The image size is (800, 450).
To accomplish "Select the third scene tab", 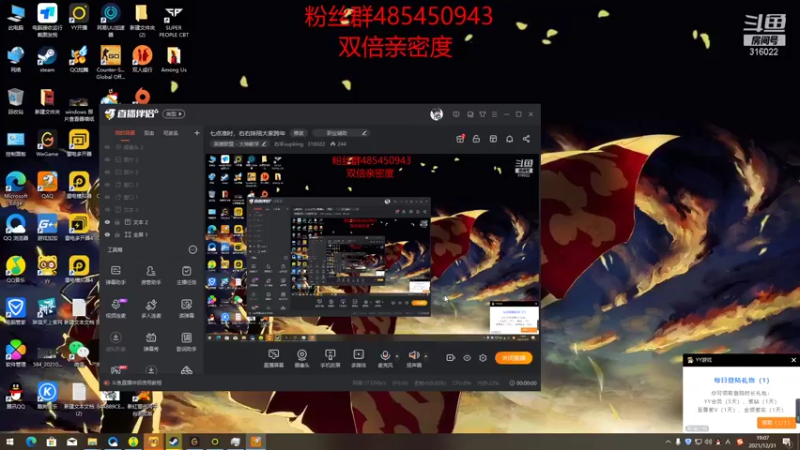I will [x=170, y=133].
